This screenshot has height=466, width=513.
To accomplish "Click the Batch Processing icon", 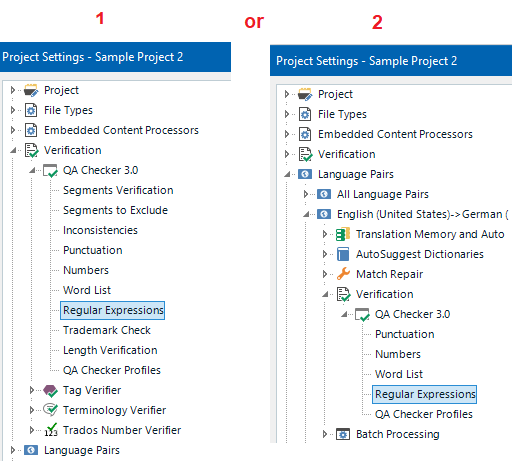I will (x=343, y=434).
